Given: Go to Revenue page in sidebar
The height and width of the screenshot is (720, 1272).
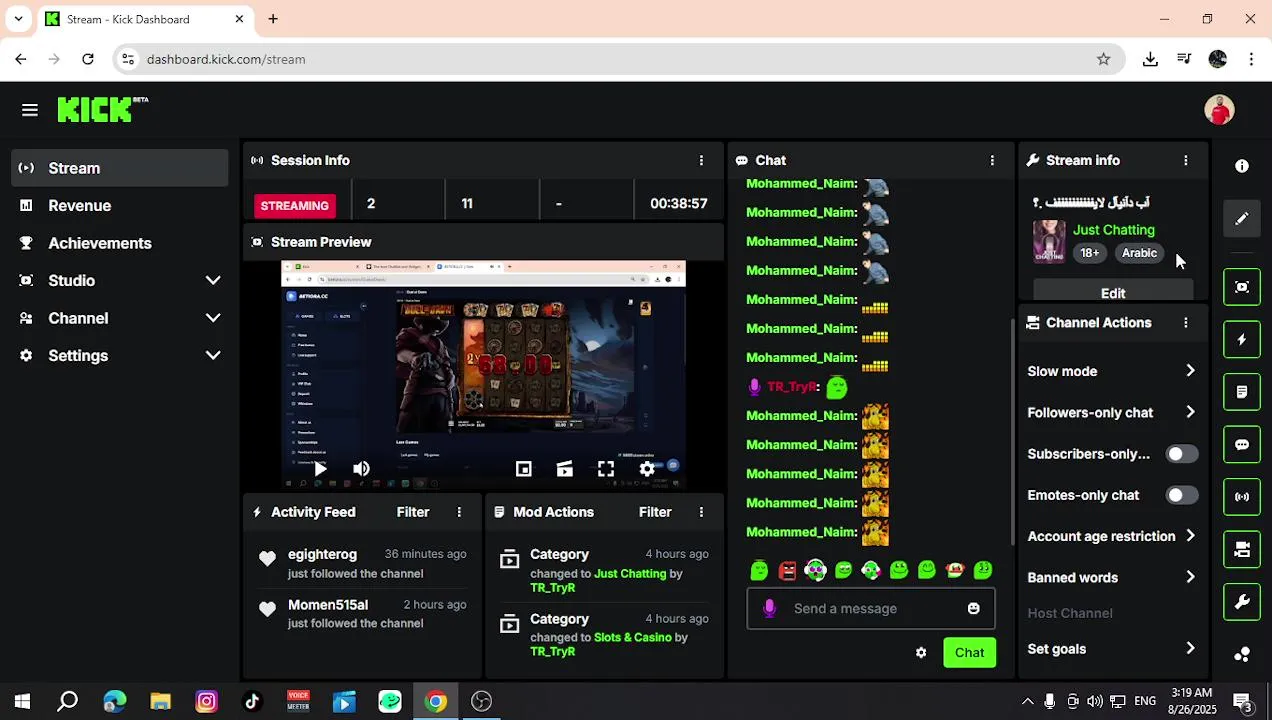Looking at the screenshot, I should 120,206.
